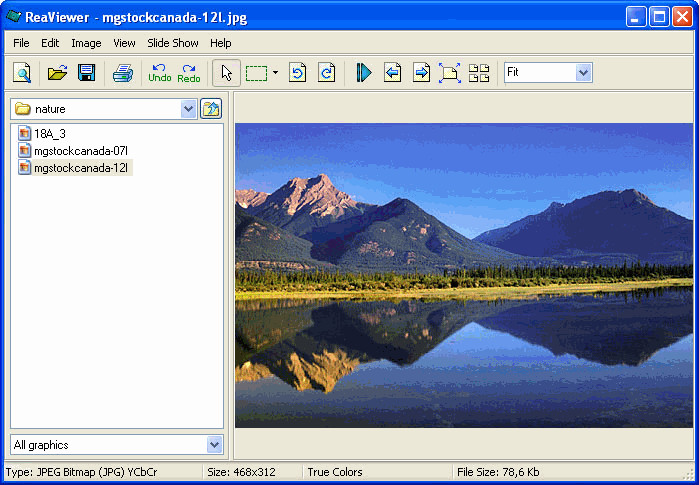Image resolution: width=699 pixels, height=485 pixels.
Task: Select file 18A_3 in list
Action: pyautogui.click(x=50, y=133)
